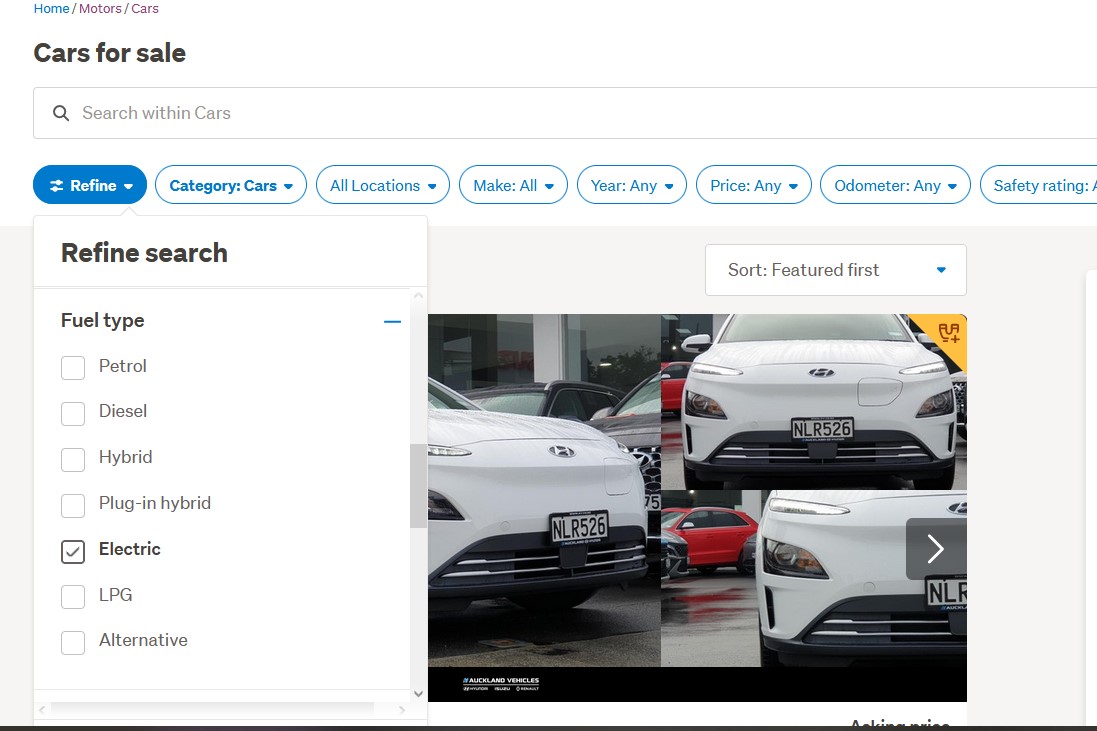Expand the All Locations dropdown
1097x731 pixels.
coord(383,185)
